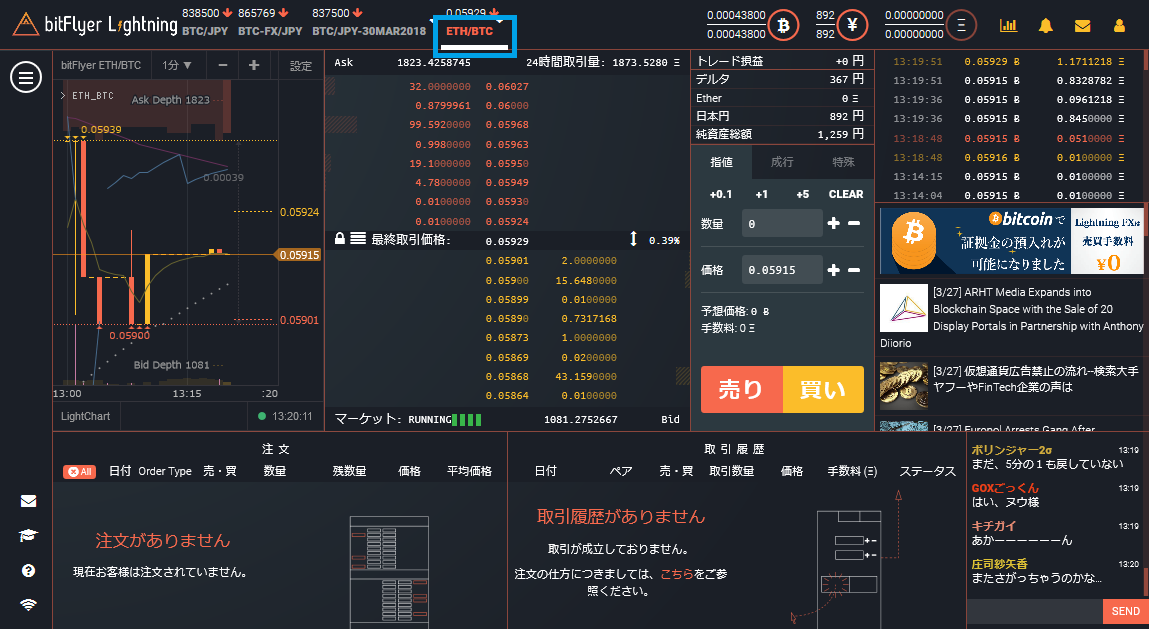The height and width of the screenshot is (629, 1149).
Task: Select ask price 0.05968 in order book
Action: 507,125
